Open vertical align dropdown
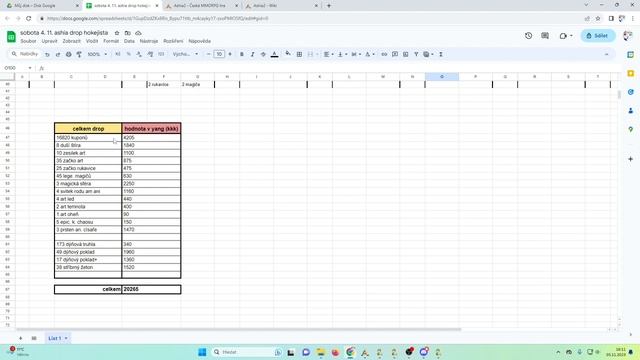This screenshot has height=360, width=640. click(342, 54)
